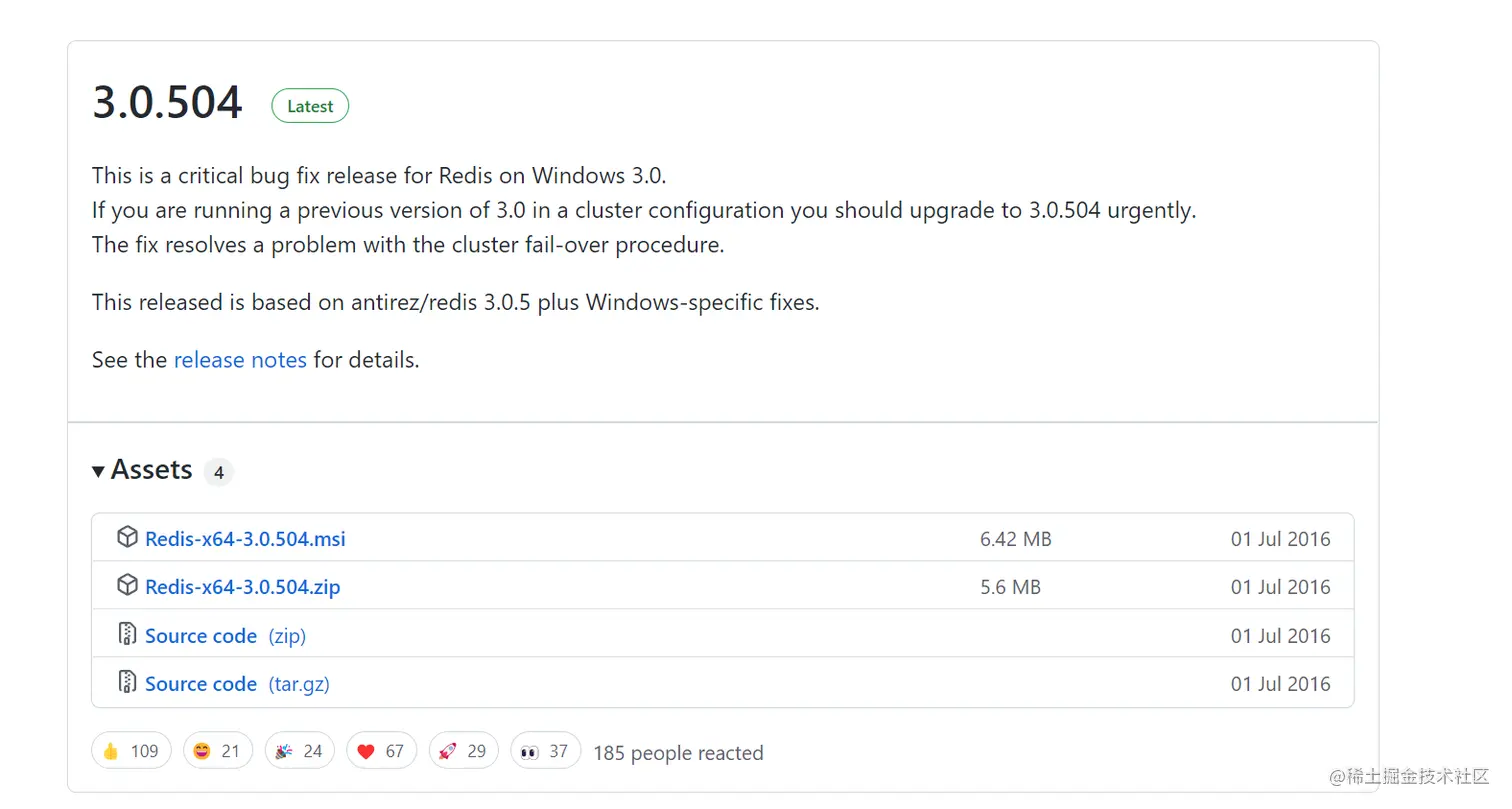Click the Assets count badge showing 4

pyautogui.click(x=218, y=472)
